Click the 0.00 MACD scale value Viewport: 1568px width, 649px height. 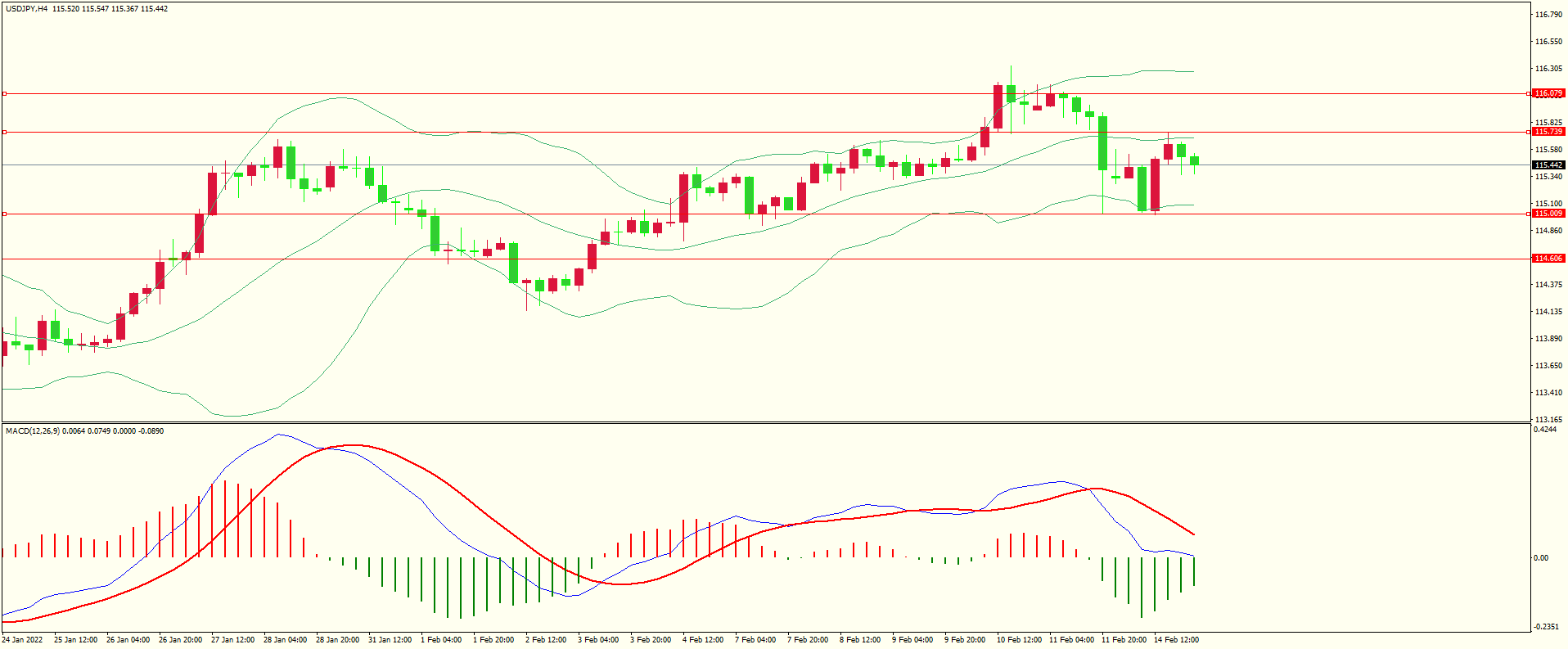click(1541, 558)
